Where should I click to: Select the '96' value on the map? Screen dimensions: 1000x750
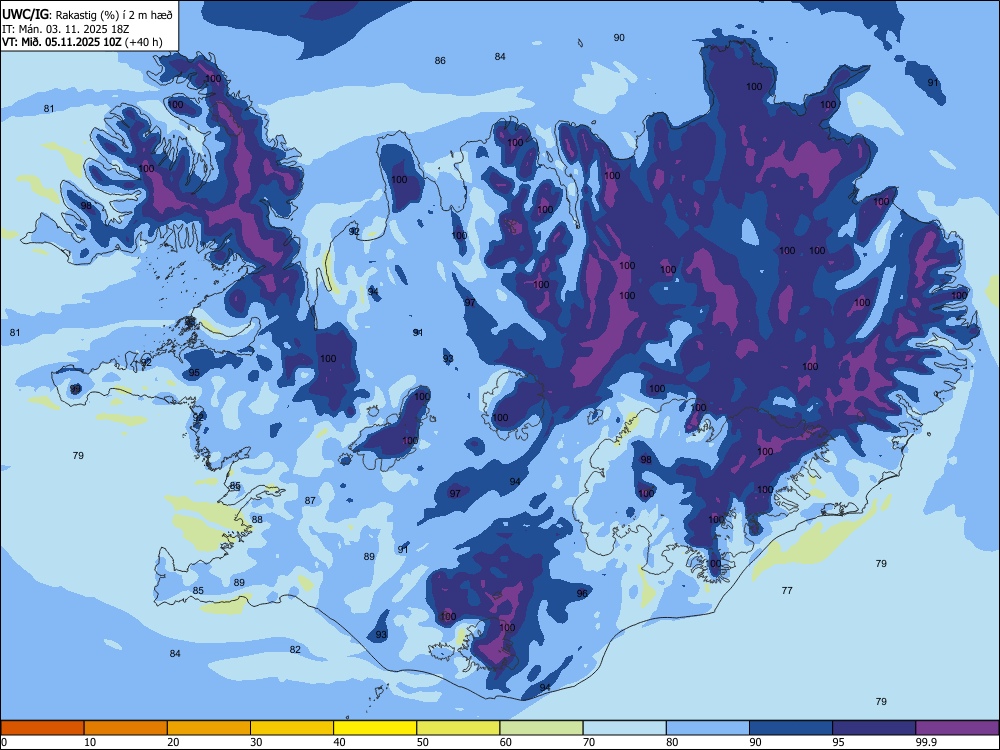[x=582, y=594]
